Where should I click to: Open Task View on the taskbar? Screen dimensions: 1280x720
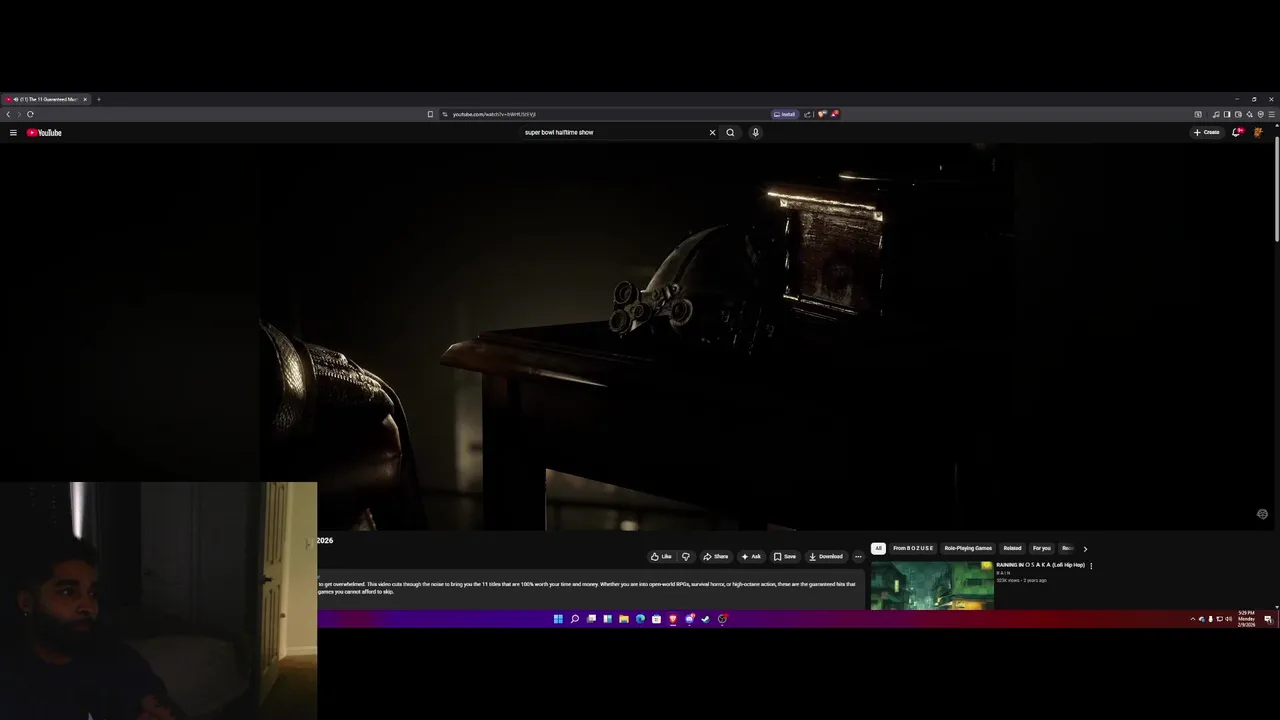591,619
